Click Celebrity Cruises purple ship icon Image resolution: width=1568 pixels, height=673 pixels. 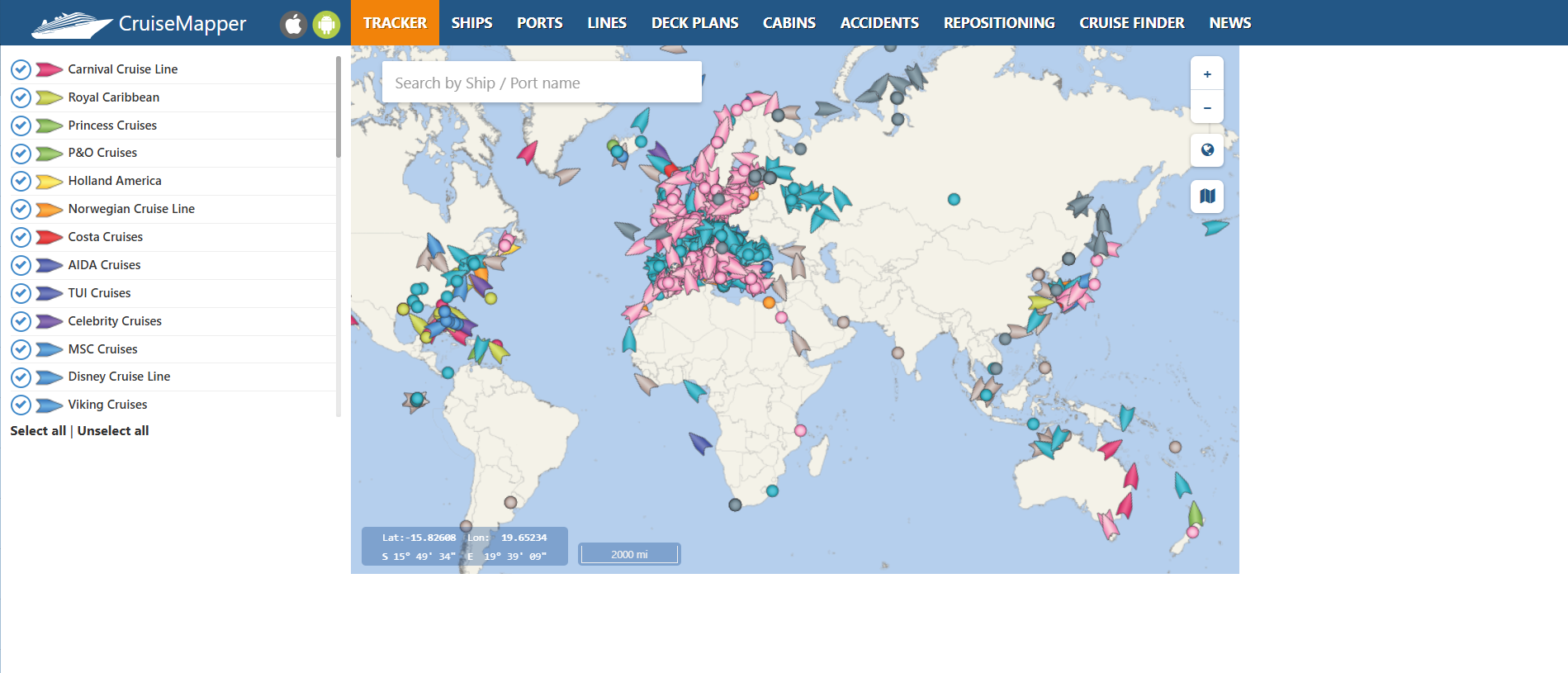point(50,321)
